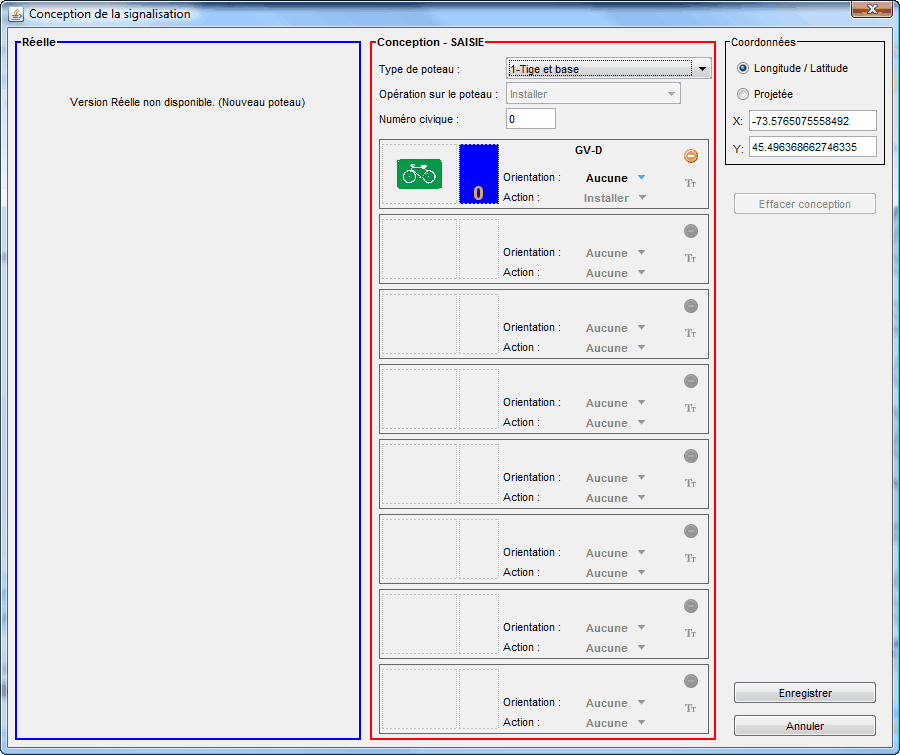This screenshot has height=755, width=900.
Task: Remove the GV-D sign with orange minus icon
Action: (x=690, y=156)
